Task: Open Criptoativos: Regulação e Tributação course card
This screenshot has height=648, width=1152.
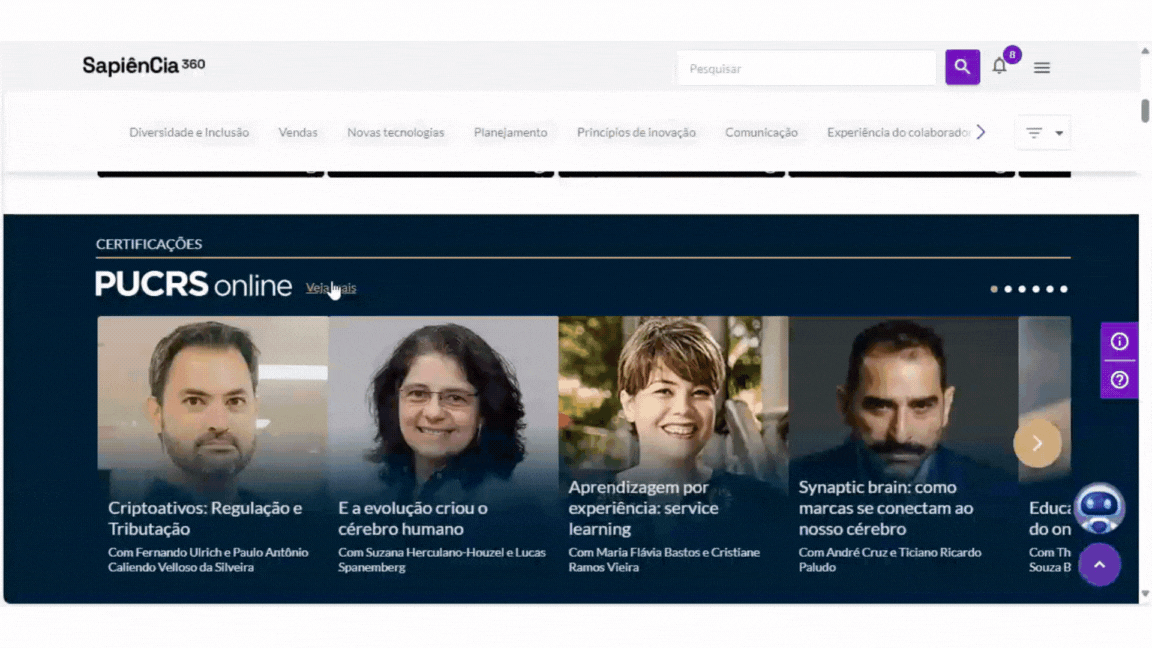Action: tap(212, 445)
